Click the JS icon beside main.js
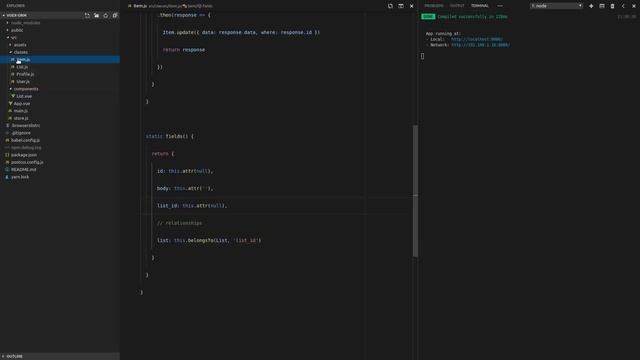640x360 pixels. coord(10,111)
